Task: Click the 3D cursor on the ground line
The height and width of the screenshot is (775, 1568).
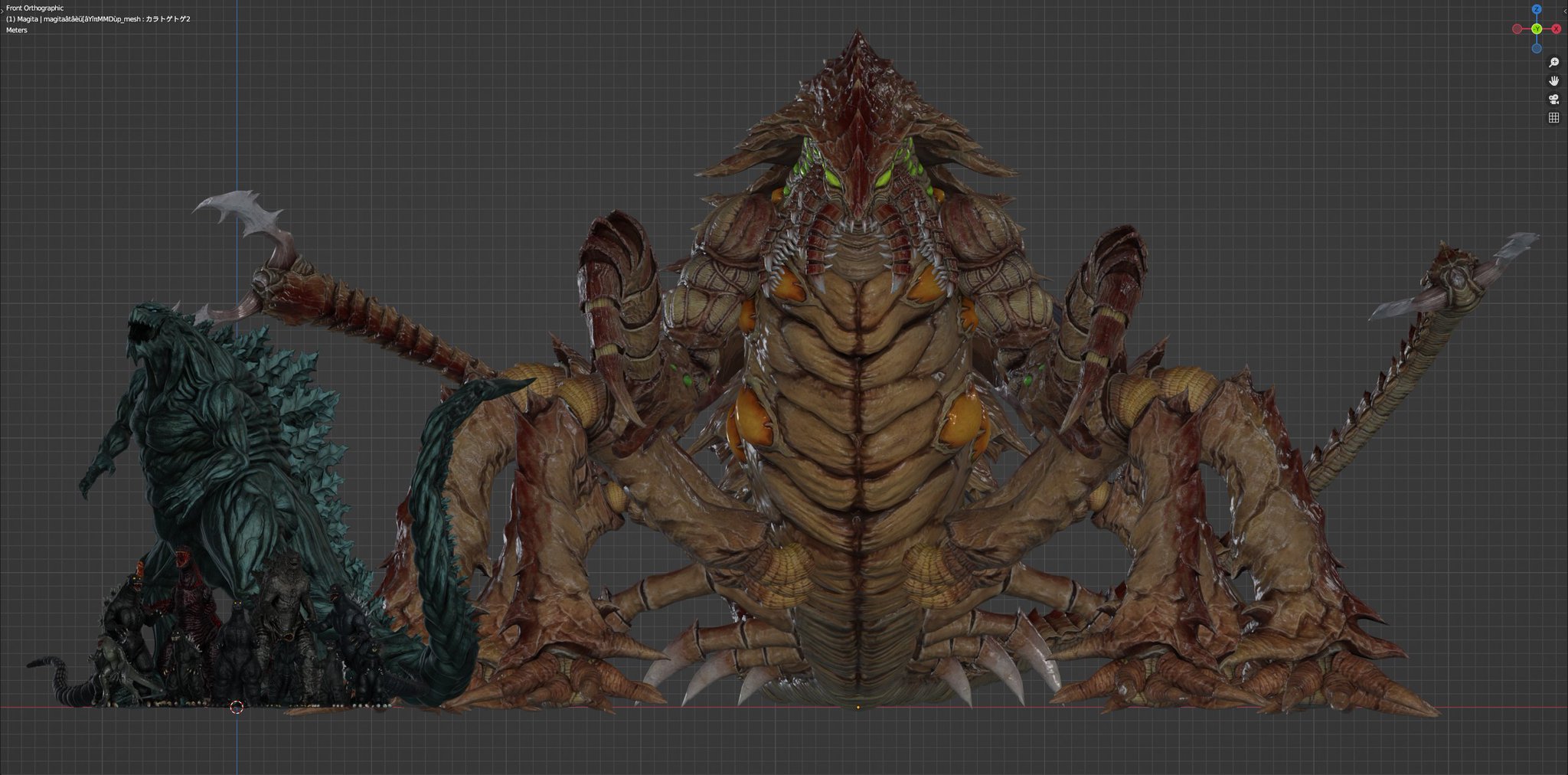Action: tap(237, 707)
